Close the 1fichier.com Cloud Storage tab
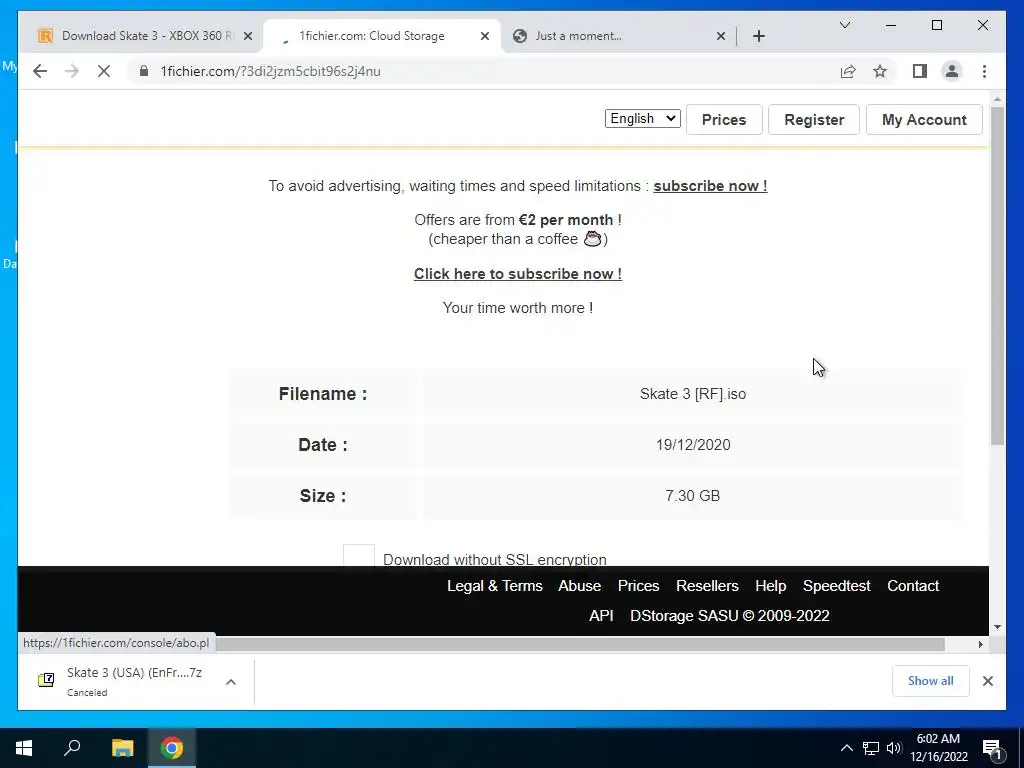This screenshot has height=768, width=1024. pos(485,36)
